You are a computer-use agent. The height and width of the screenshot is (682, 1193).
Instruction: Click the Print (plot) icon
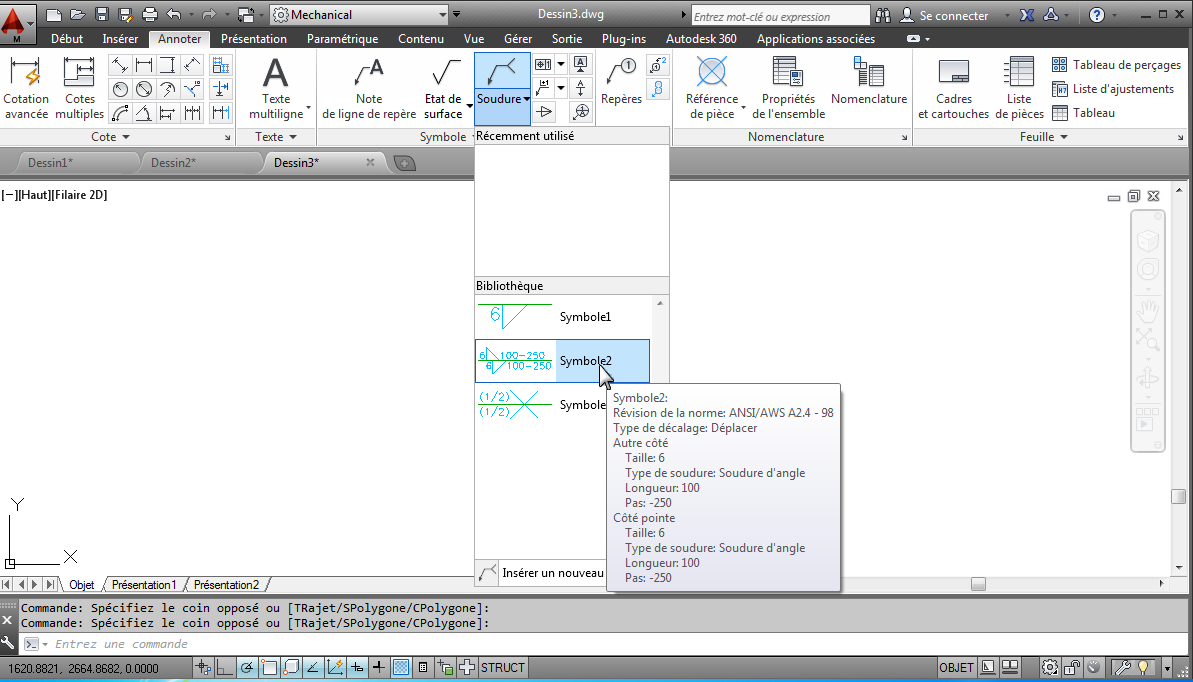click(150, 14)
